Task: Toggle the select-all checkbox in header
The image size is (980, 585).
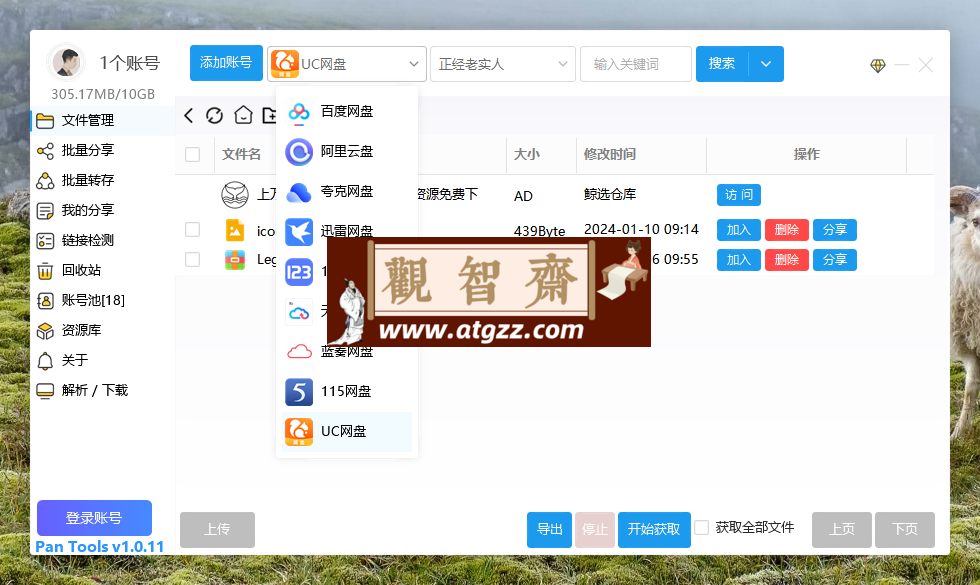Action: pyautogui.click(x=192, y=154)
